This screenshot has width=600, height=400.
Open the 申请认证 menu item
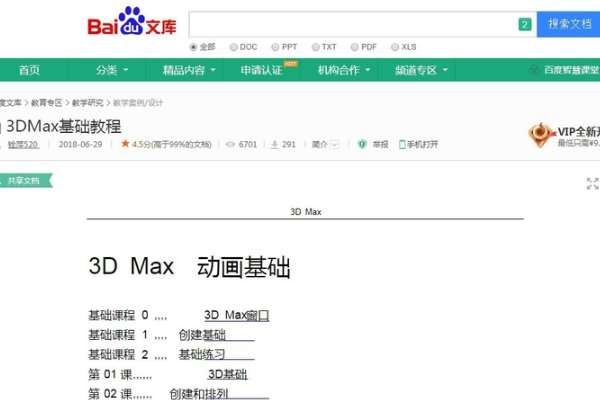(x=261, y=70)
